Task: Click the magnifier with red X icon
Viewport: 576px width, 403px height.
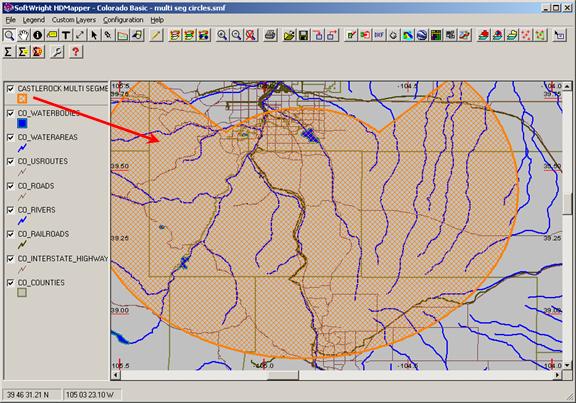Action: [x=251, y=35]
